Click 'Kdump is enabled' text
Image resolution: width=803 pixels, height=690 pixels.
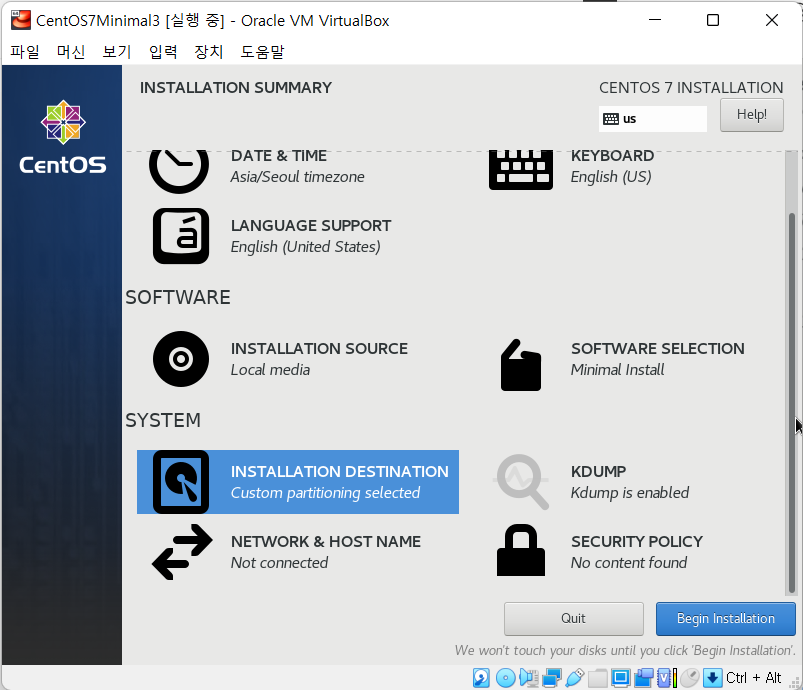pyautogui.click(x=630, y=493)
